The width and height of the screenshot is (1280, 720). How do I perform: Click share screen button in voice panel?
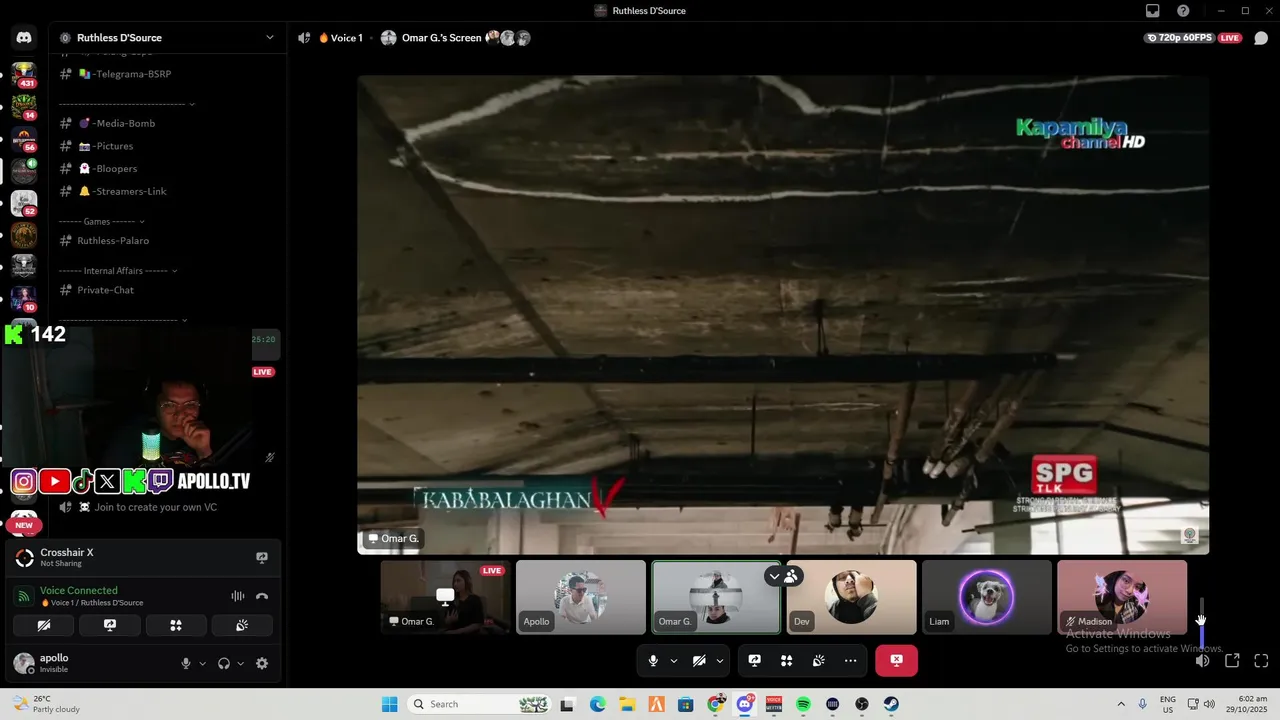tap(110, 625)
